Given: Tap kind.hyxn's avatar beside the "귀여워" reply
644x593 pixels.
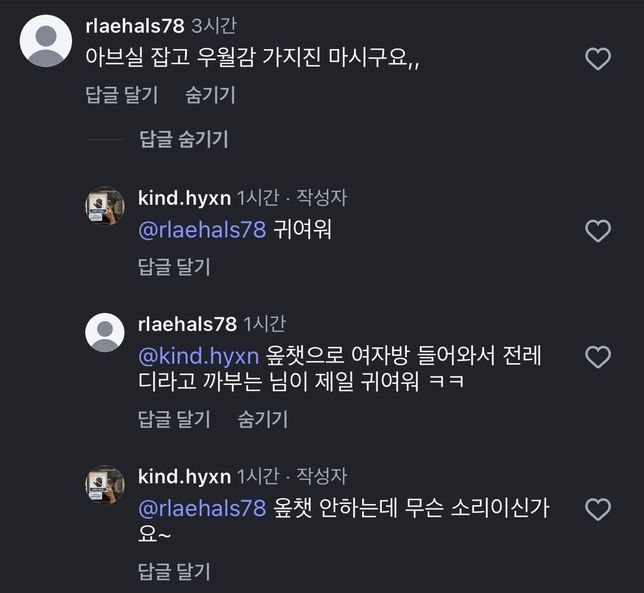Looking at the screenshot, I should click(x=105, y=206).
